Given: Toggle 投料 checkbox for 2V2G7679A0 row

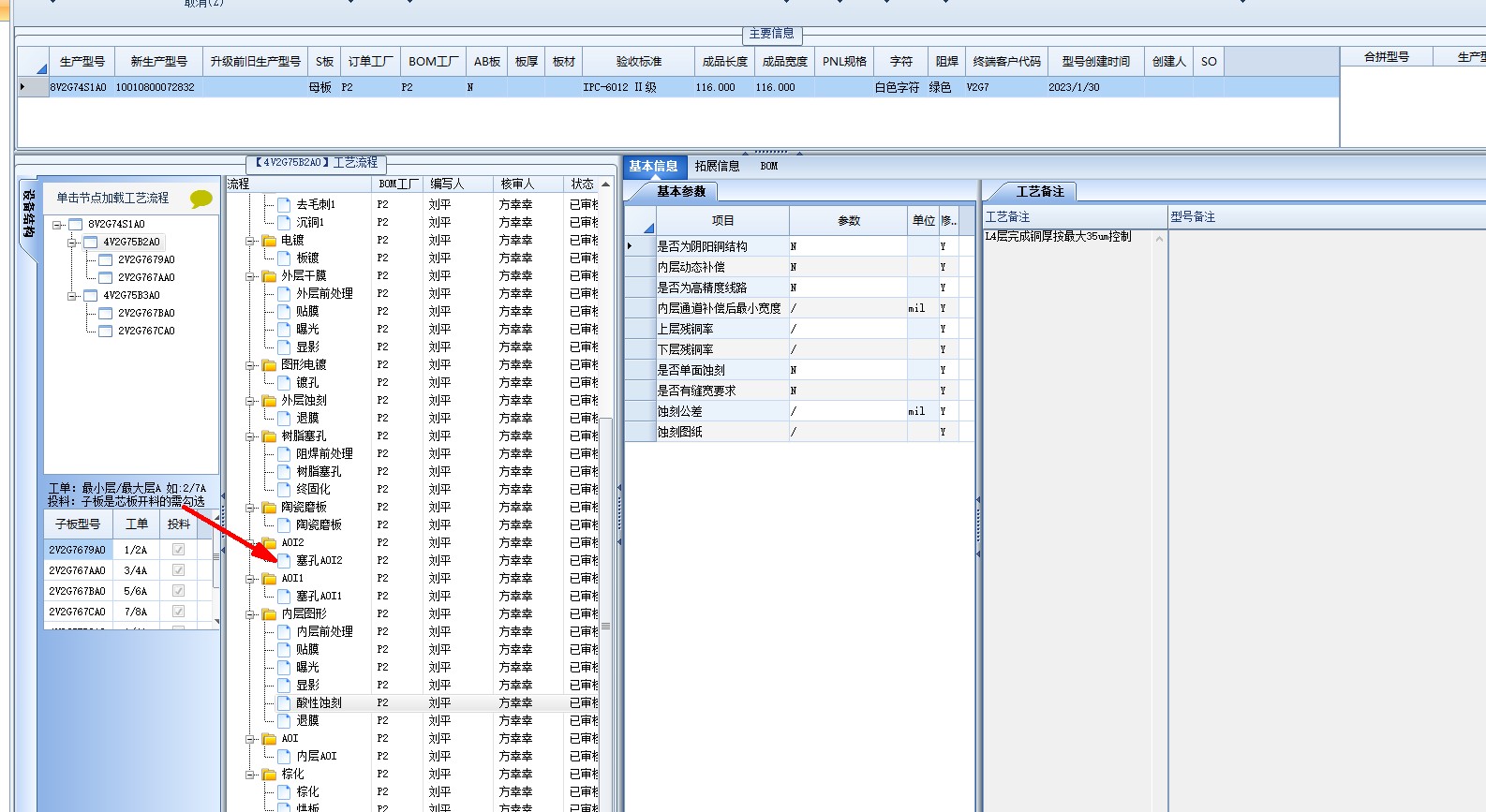Looking at the screenshot, I should pyautogui.click(x=178, y=550).
